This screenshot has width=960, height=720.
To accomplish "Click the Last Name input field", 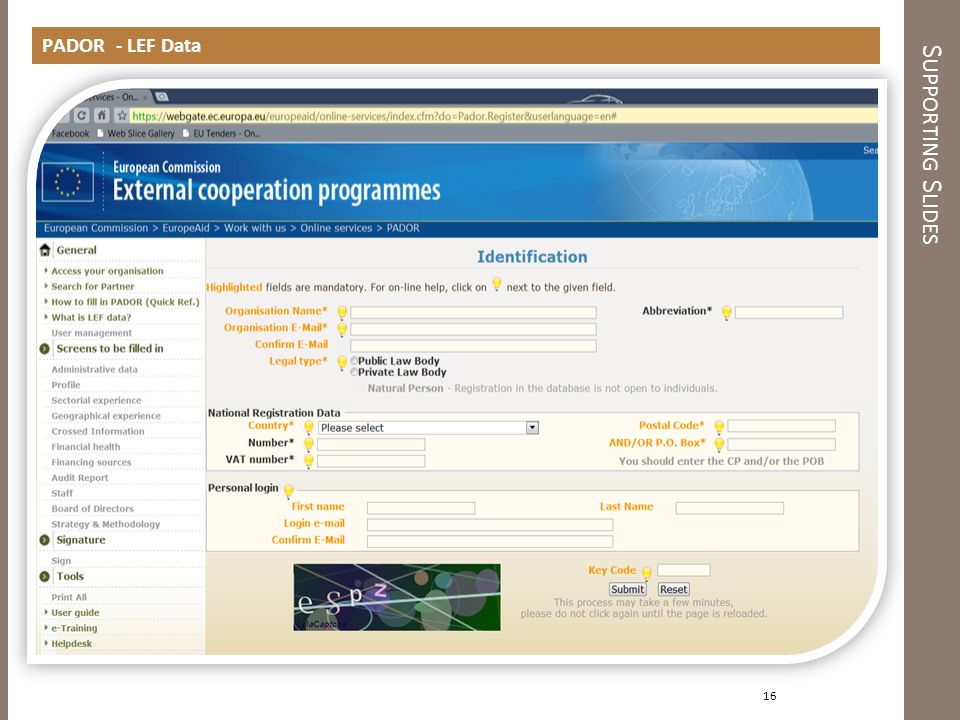I will (x=730, y=508).
